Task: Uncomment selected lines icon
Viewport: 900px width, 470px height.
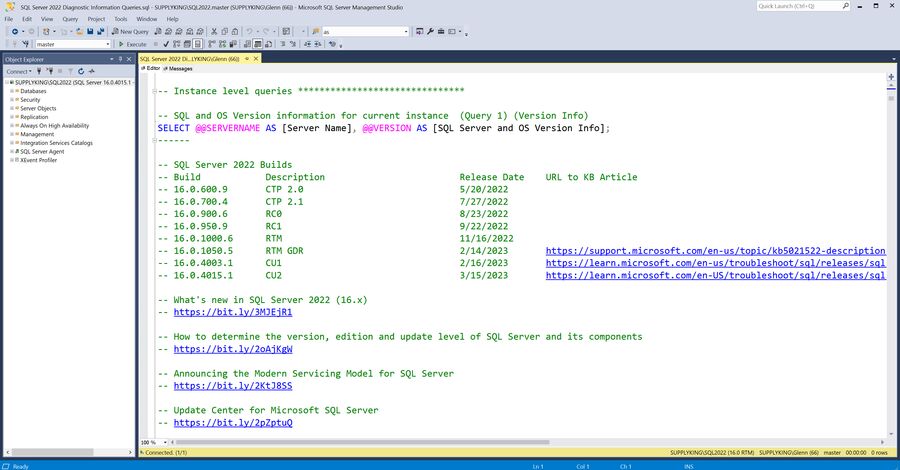Action: (x=293, y=44)
